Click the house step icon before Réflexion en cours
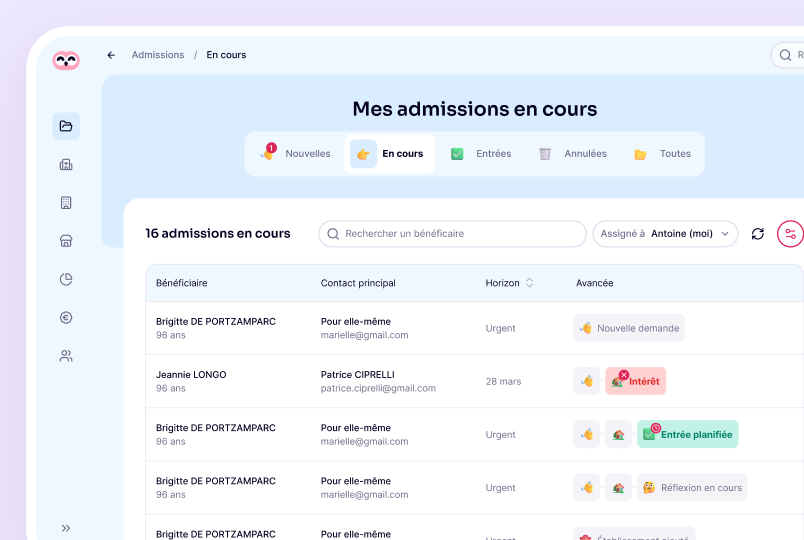The height and width of the screenshot is (540, 804). (618, 487)
